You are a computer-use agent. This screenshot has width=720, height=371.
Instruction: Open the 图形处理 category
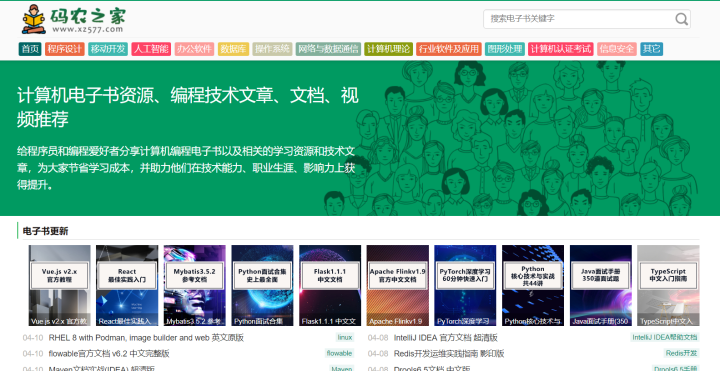pos(505,49)
